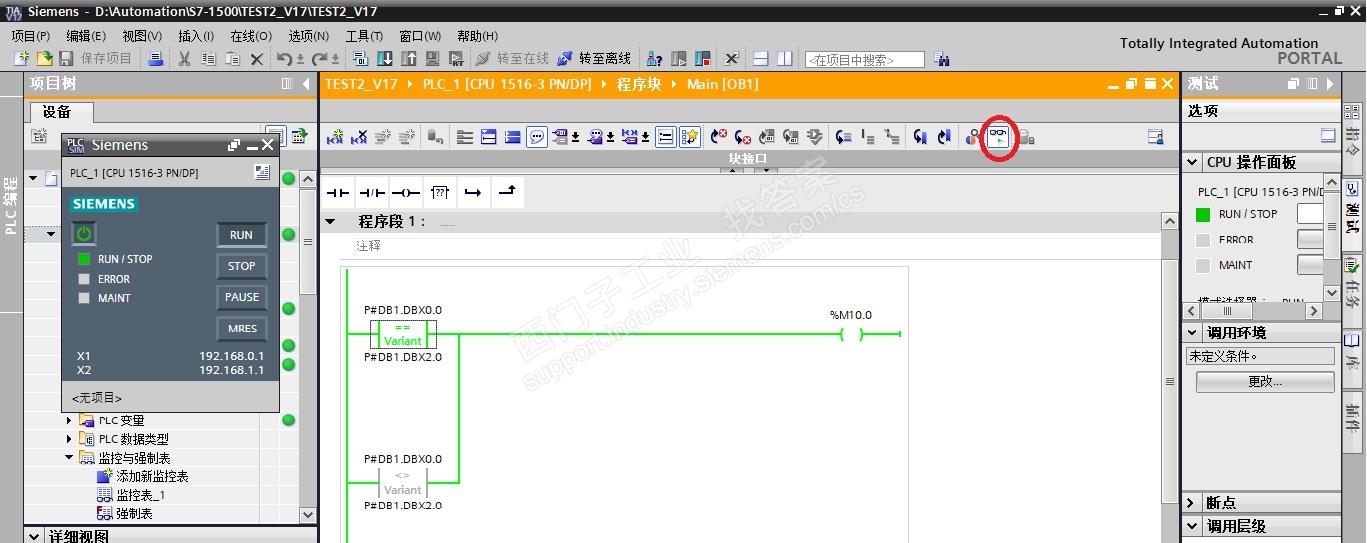Click the Upload from device icon
The width and height of the screenshot is (1367, 543).
tap(408, 59)
